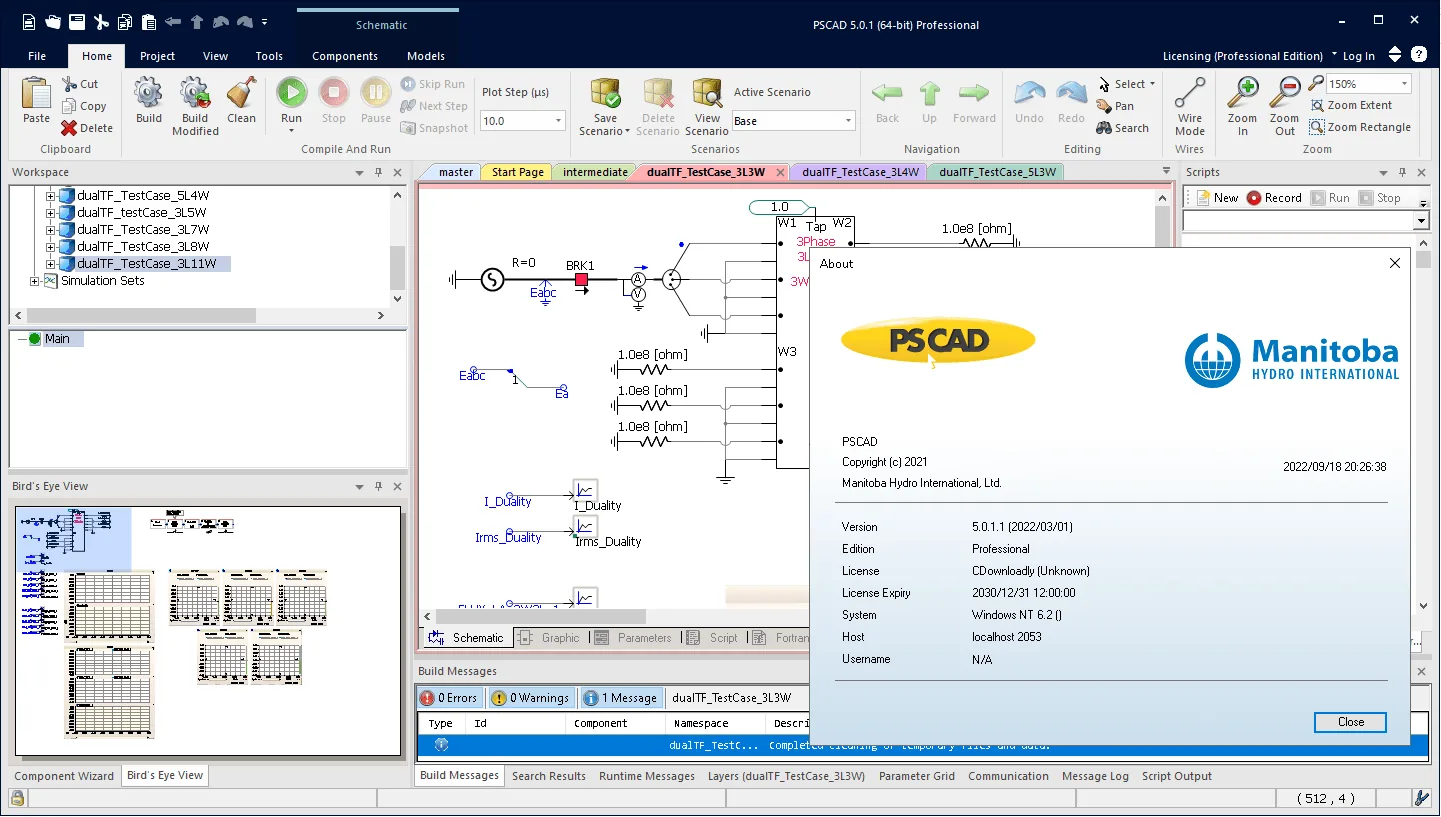This screenshot has height=817, width=1441.
Task: Click the red BRK1 breaker symbol
Action: 581,280
